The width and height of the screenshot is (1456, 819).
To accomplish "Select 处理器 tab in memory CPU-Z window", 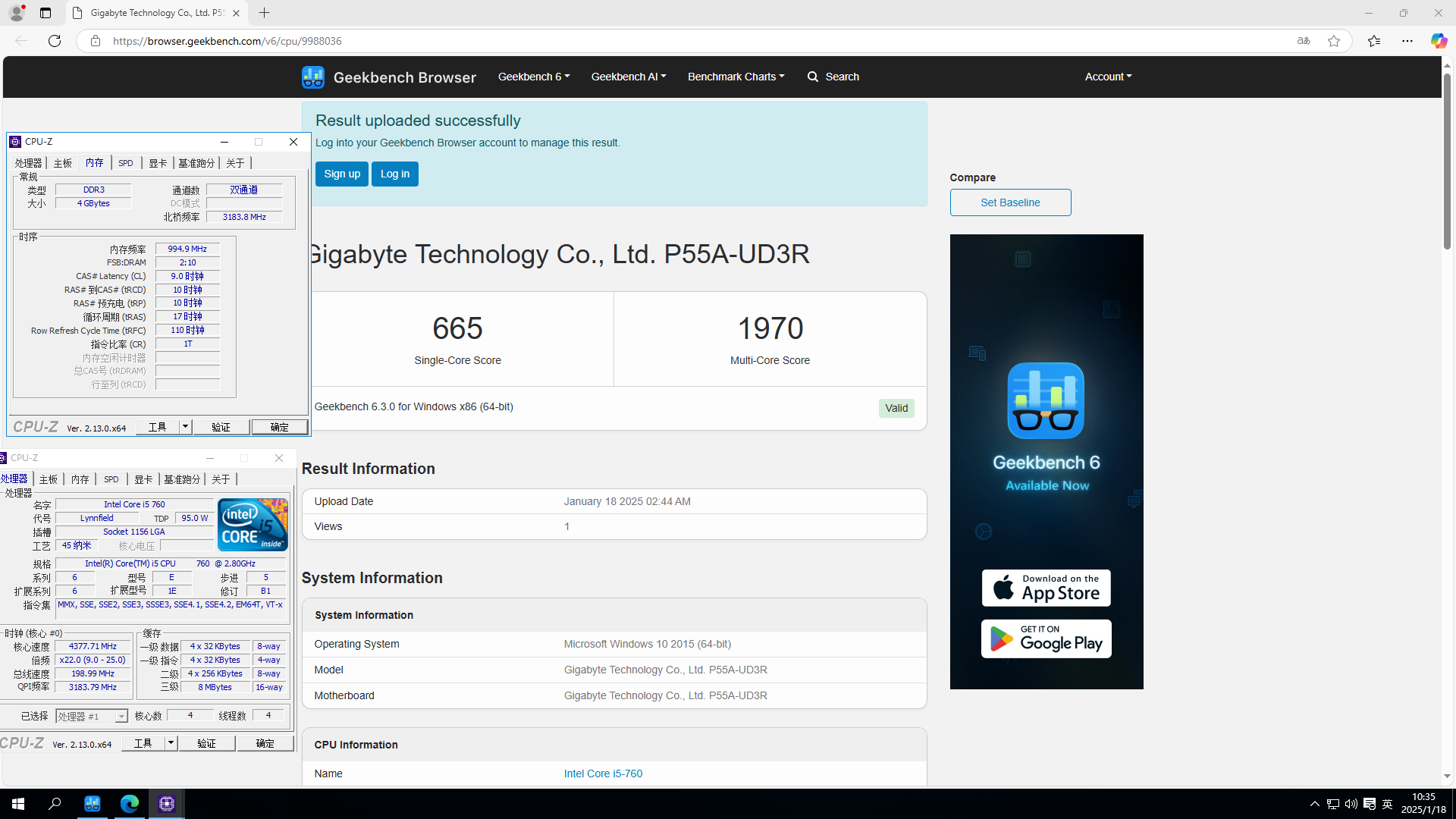I will point(29,163).
